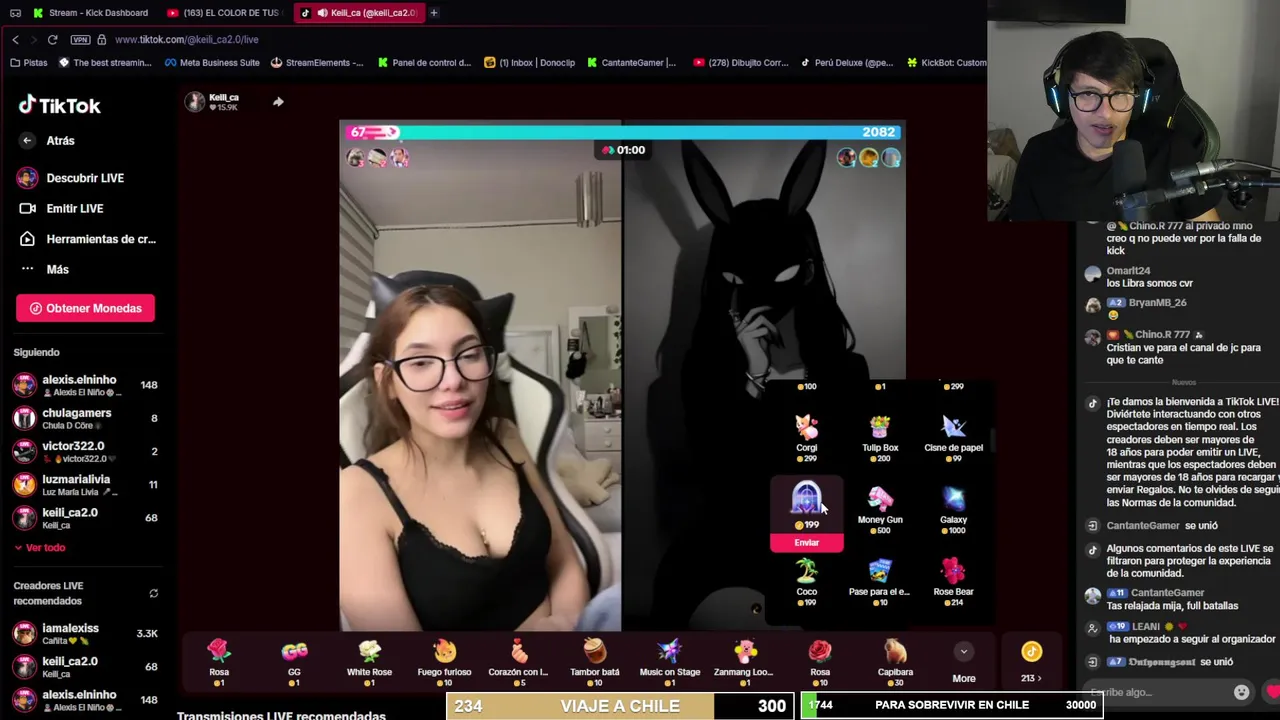Expand More gifts chevron
Image resolution: width=1280 pixels, height=720 pixels.
click(x=963, y=651)
